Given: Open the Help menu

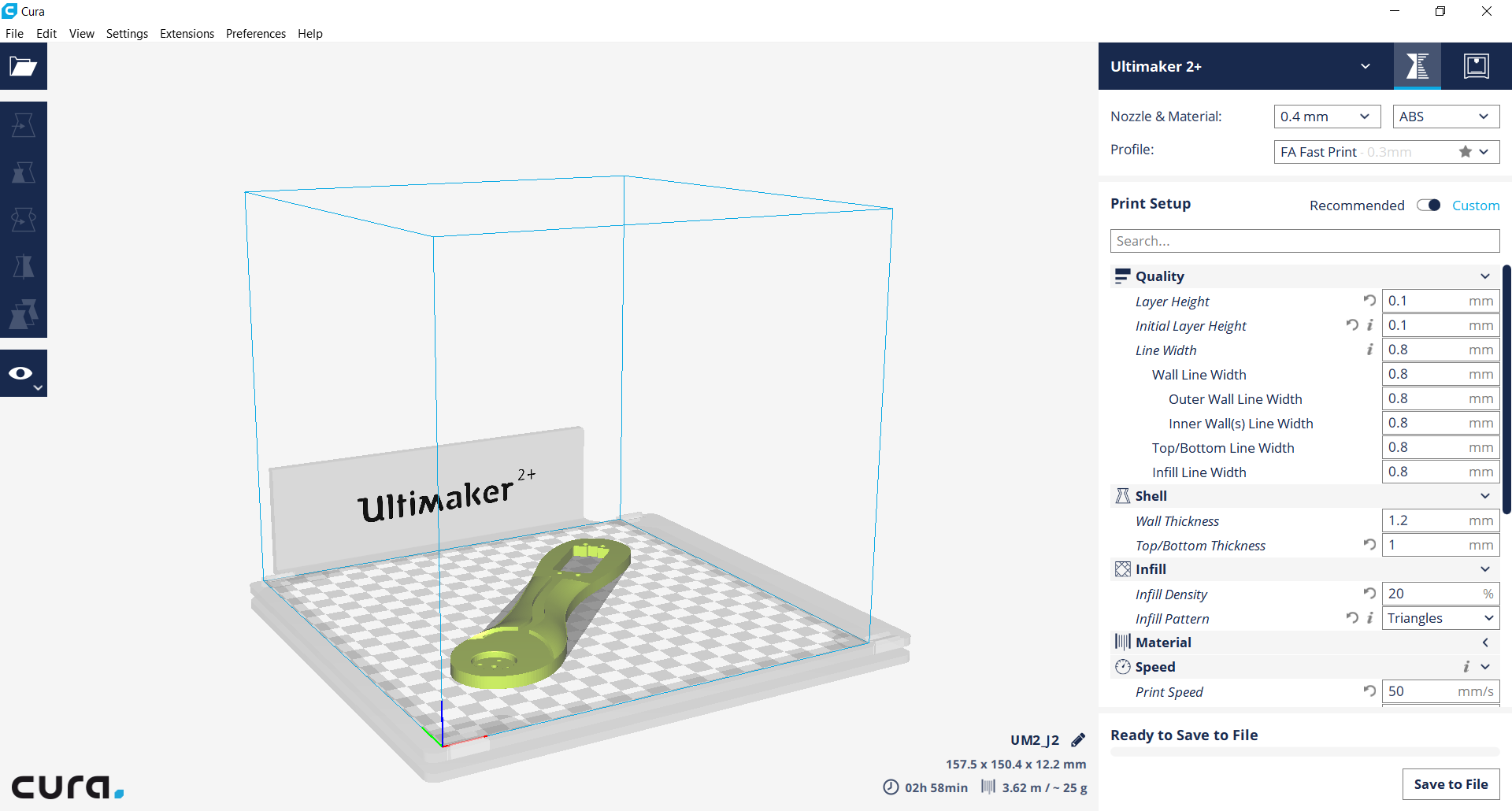Looking at the screenshot, I should [x=310, y=34].
